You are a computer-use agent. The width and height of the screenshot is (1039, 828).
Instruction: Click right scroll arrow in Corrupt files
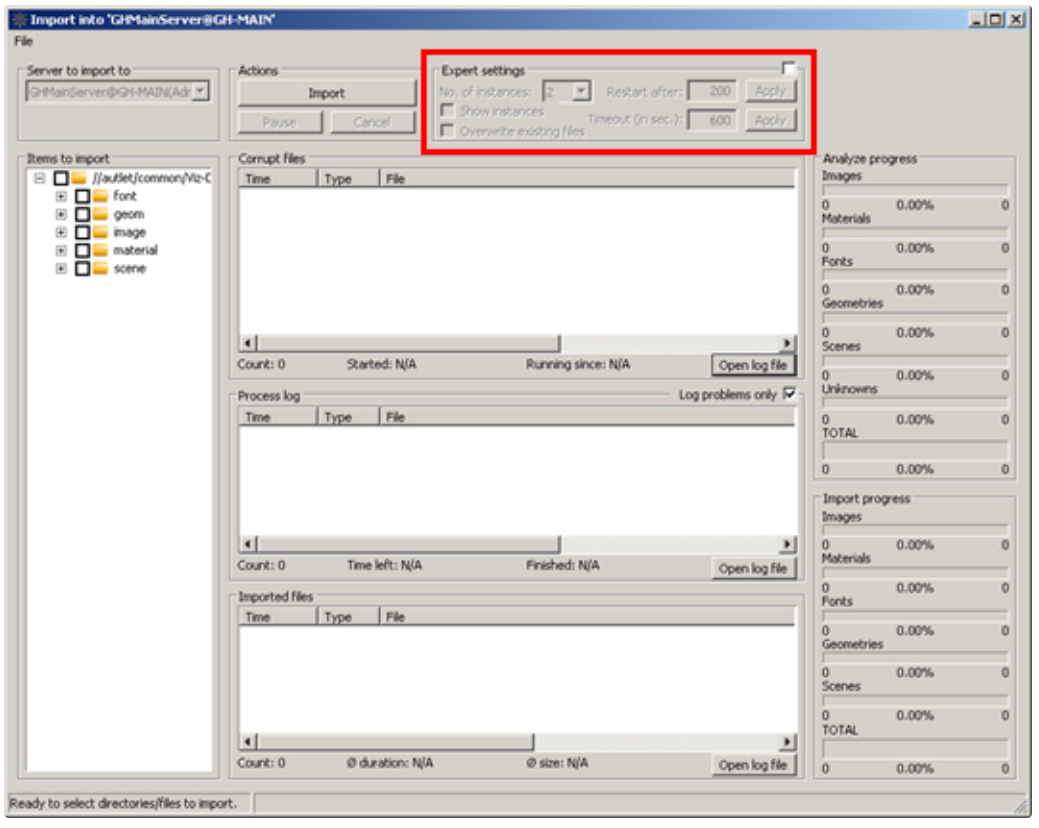click(787, 343)
